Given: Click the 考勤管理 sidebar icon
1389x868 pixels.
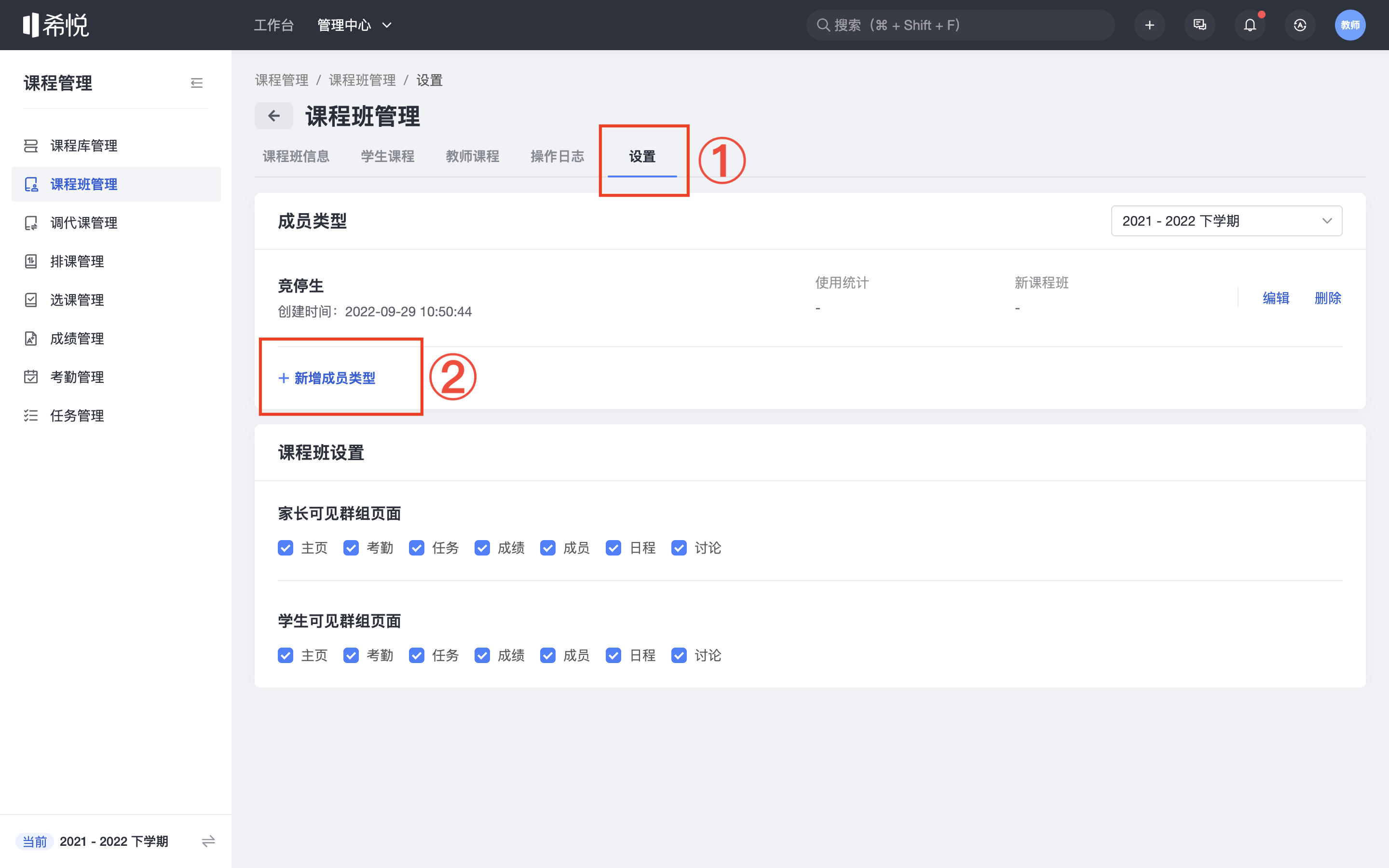Looking at the screenshot, I should pos(31,377).
